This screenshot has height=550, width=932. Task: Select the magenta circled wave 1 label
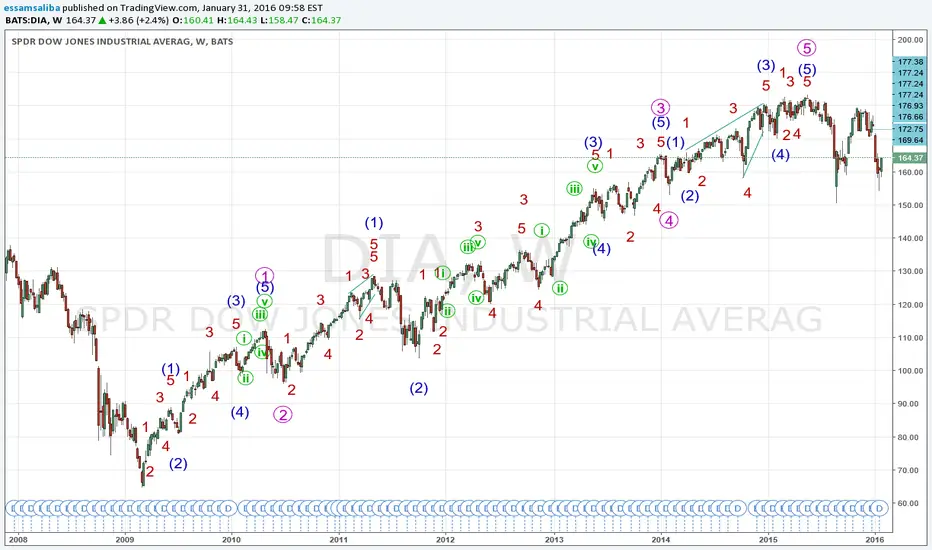pyautogui.click(x=265, y=275)
